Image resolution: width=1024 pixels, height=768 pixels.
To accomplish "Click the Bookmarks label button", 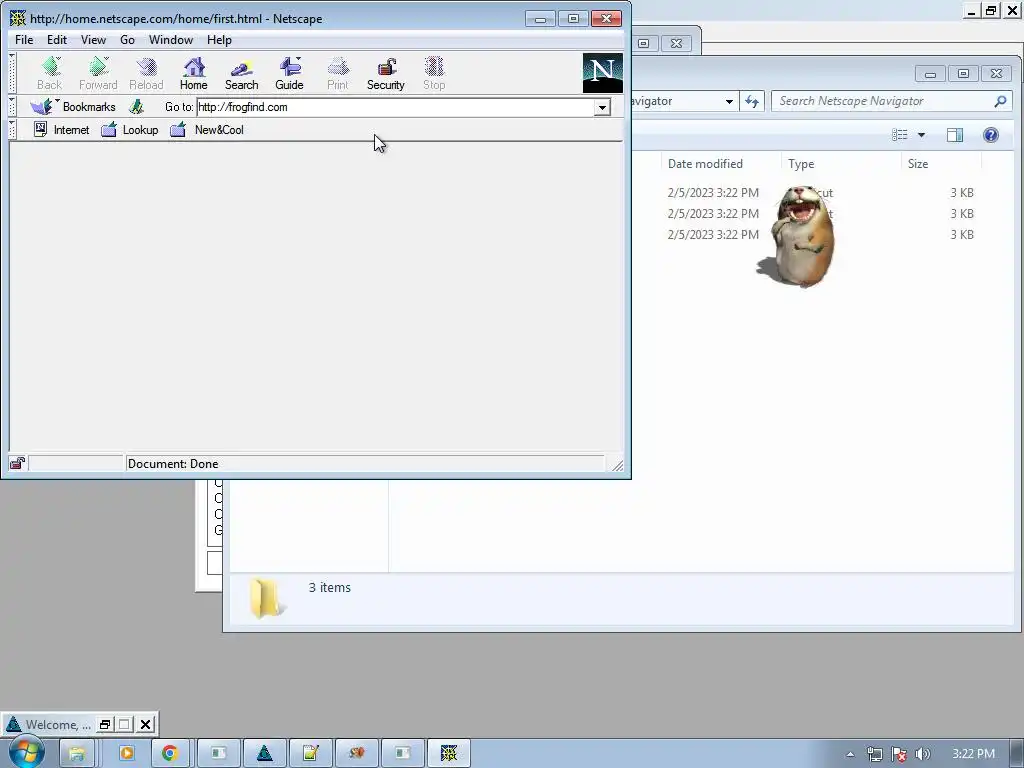I will click(89, 106).
